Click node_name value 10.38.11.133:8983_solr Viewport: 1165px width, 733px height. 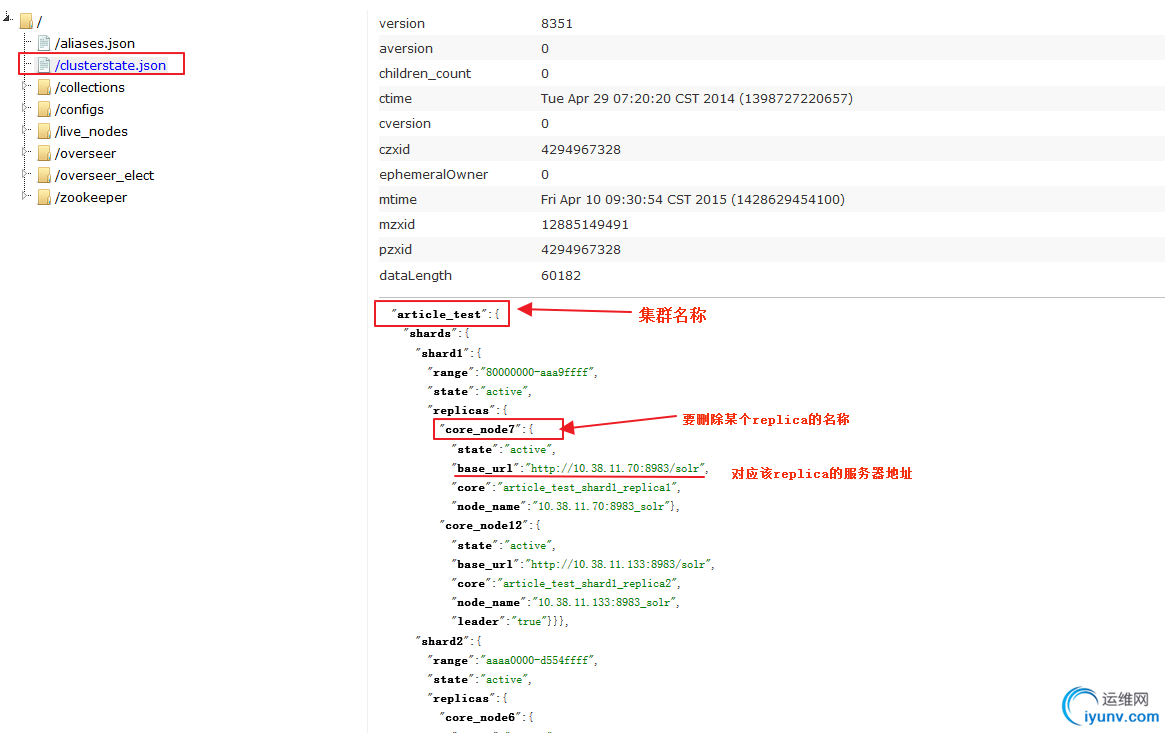[x=604, y=602]
